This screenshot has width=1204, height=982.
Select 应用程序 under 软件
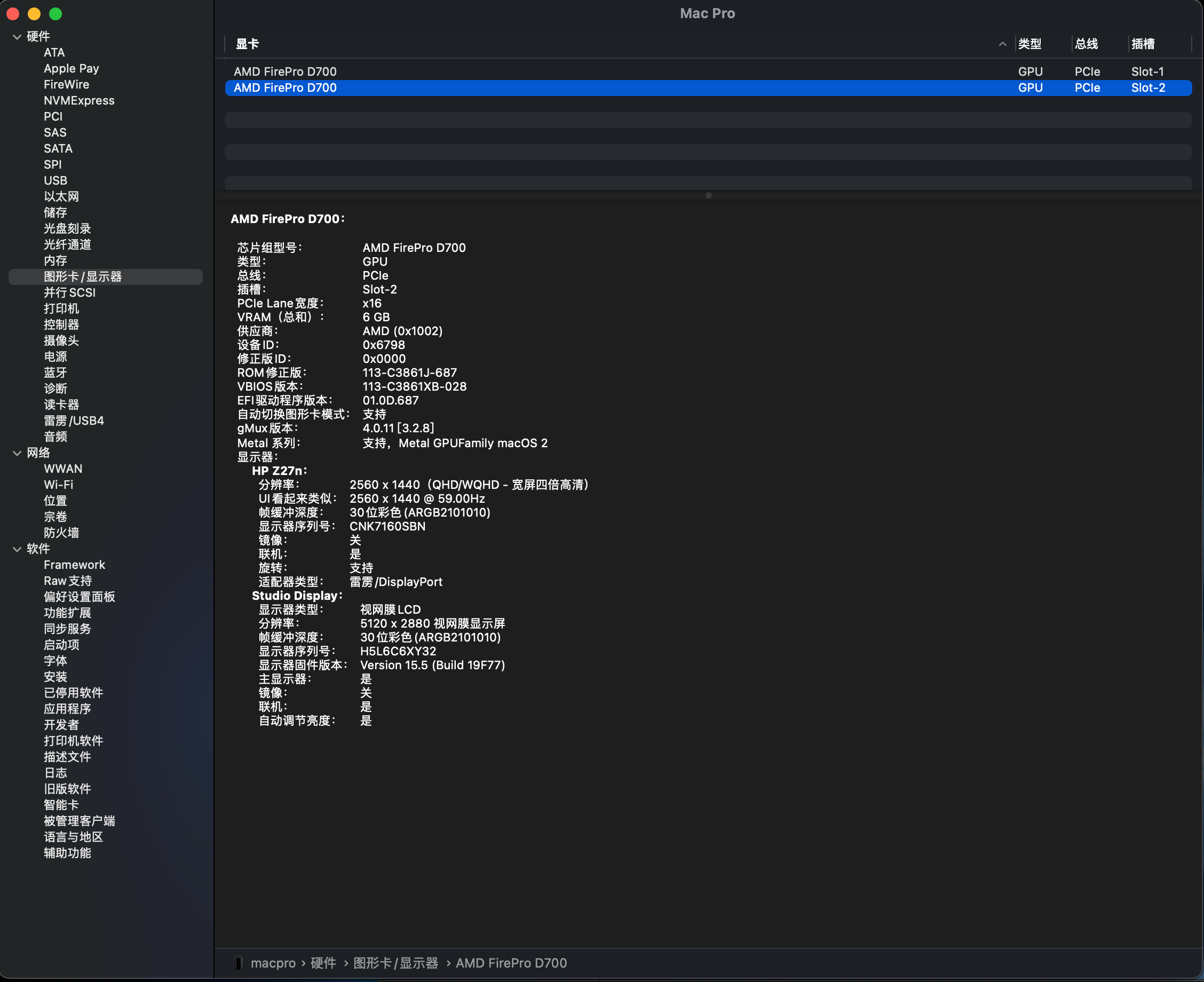click(67, 709)
